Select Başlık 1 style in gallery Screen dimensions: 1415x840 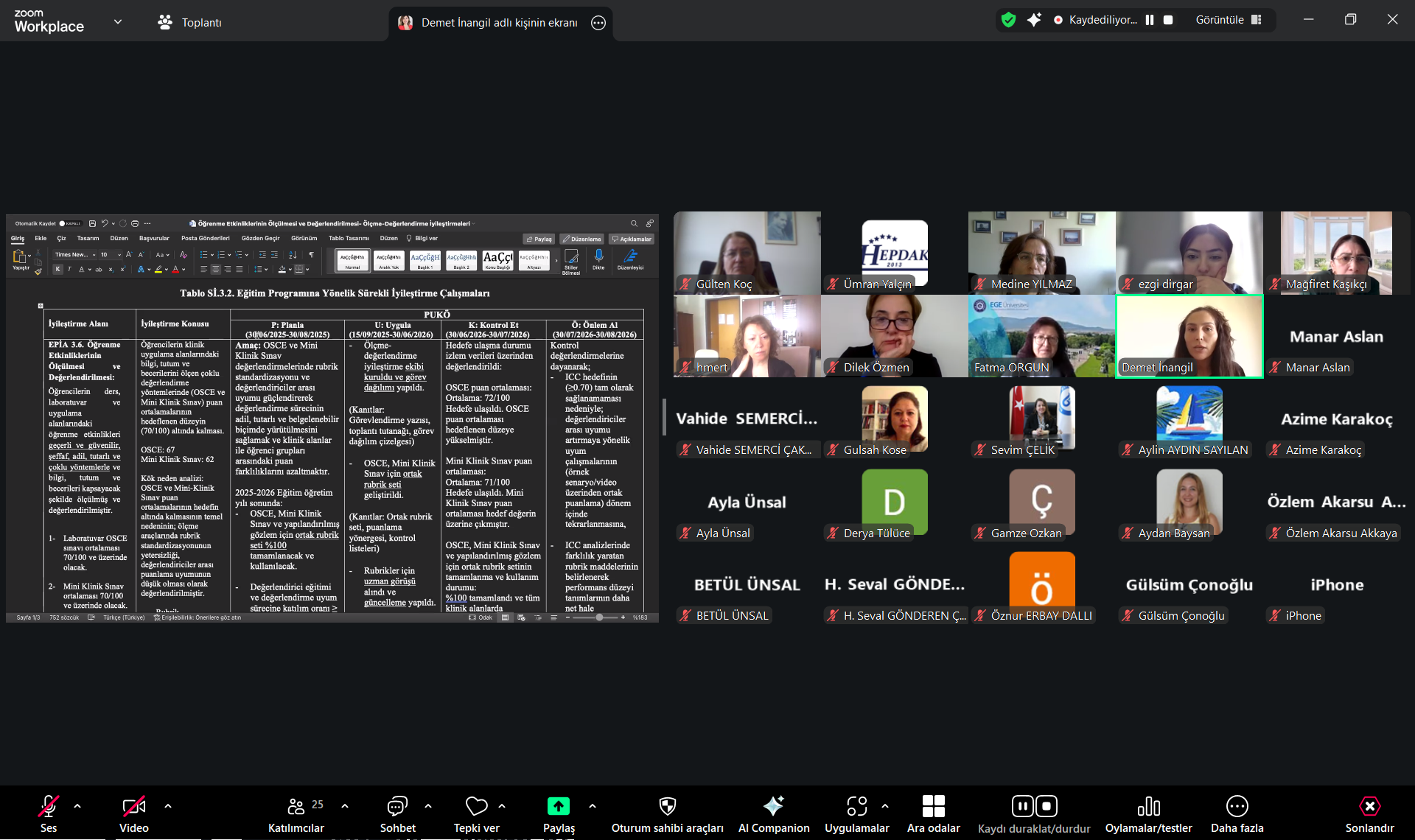[425, 260]
